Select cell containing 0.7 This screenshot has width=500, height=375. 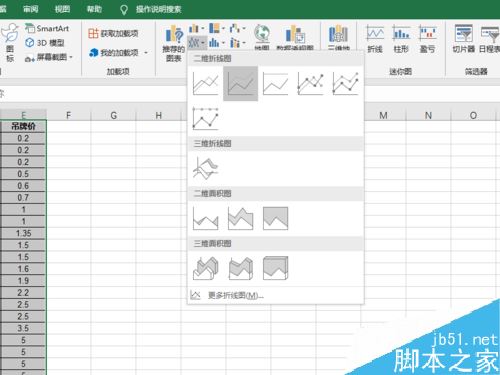point(23,198)
